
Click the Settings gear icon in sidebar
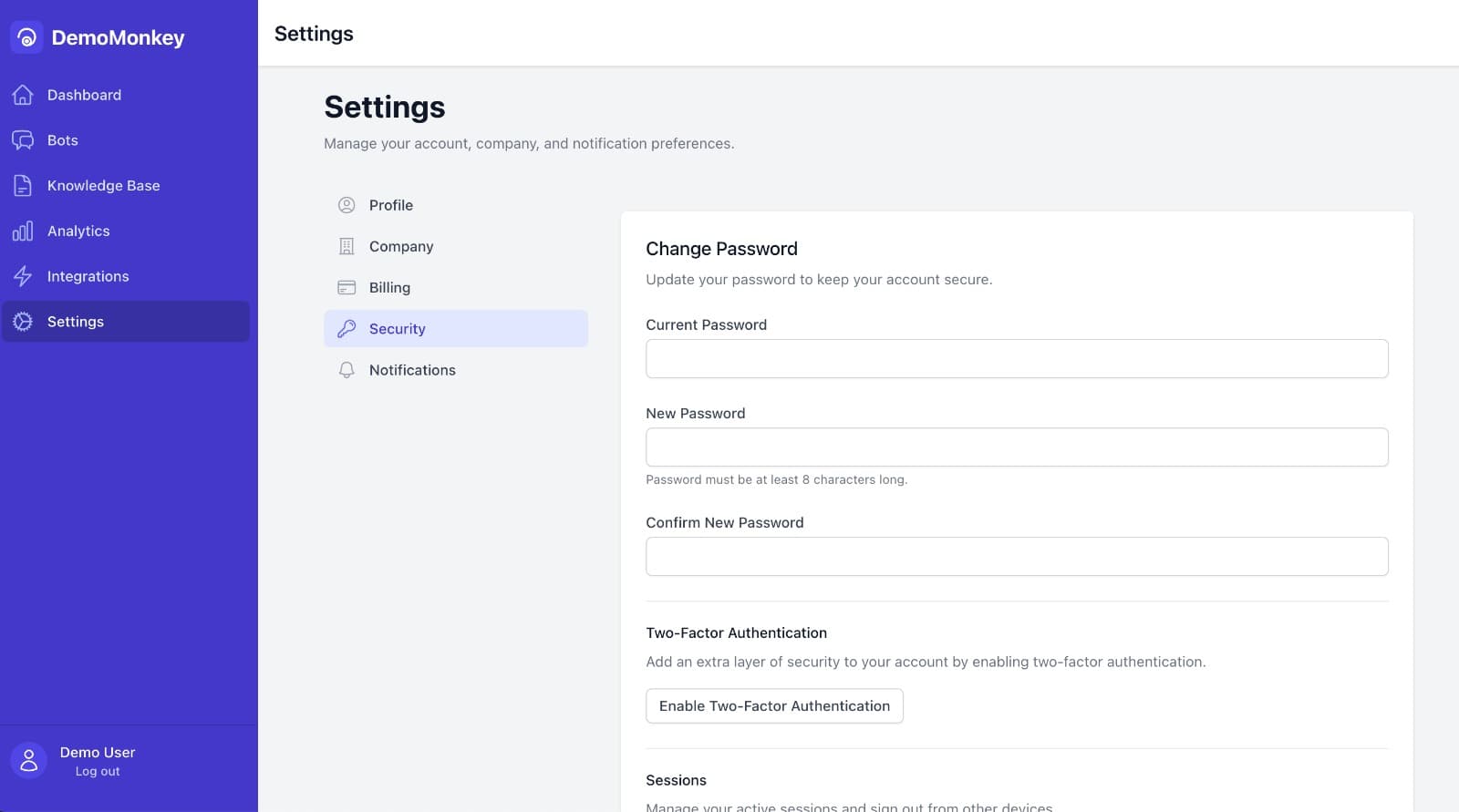click(x=23, y=322)
